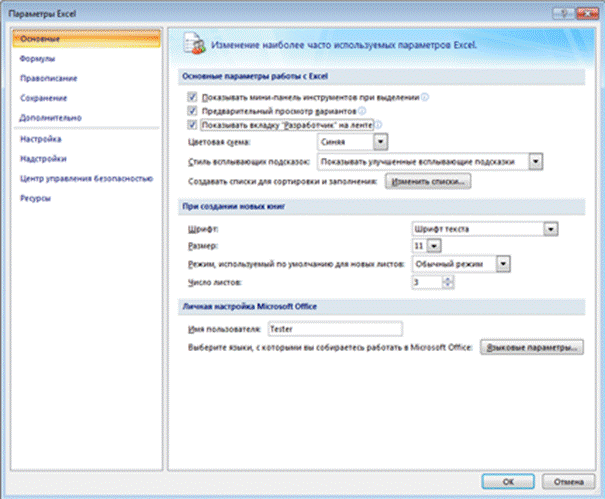
Task: Click 'Личная настройка Microsoft Office' heading
Action: tap(249, 306)
